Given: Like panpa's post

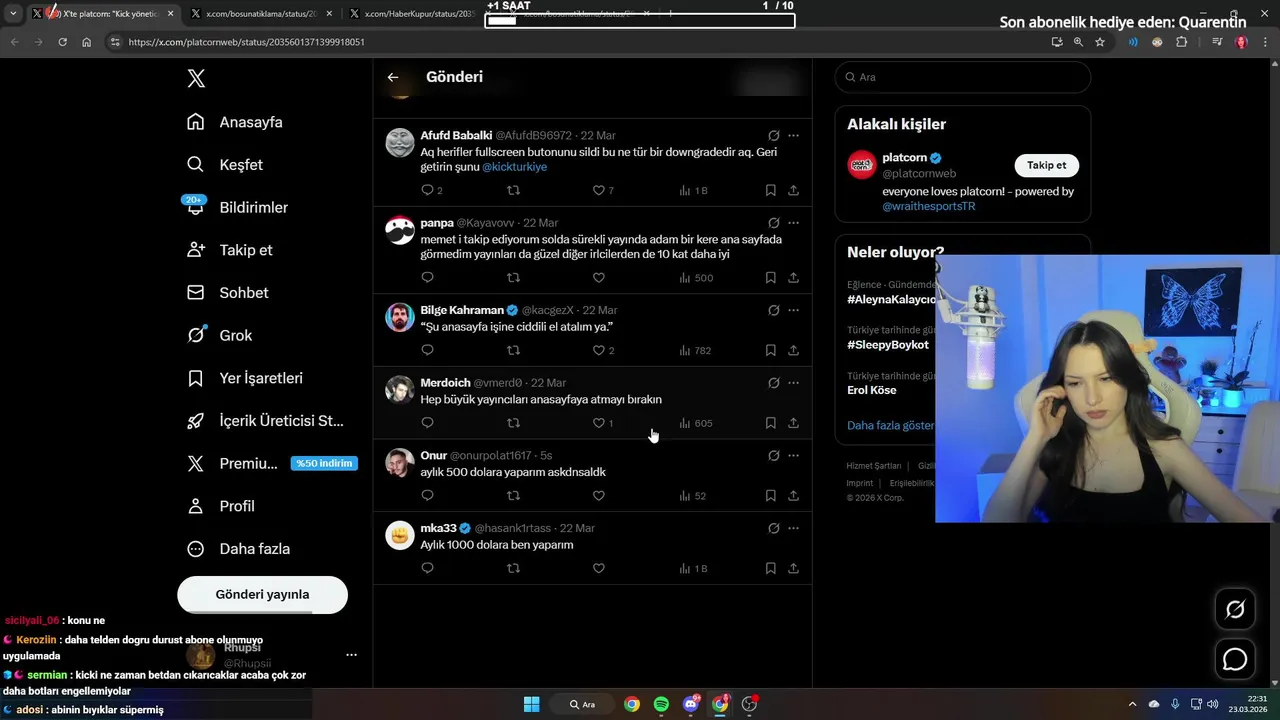Looking at the screenshot, I should tap(599, 278).
